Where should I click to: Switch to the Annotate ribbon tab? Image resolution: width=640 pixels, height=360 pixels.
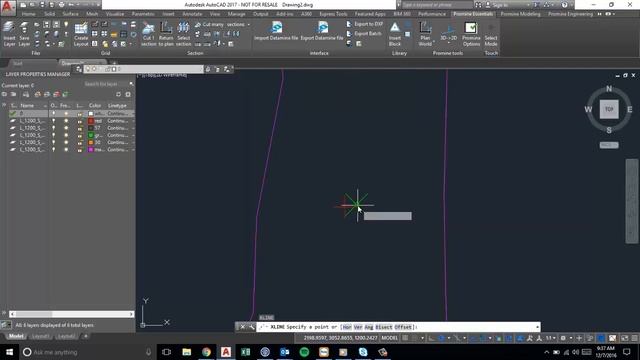tap(192, 14)
